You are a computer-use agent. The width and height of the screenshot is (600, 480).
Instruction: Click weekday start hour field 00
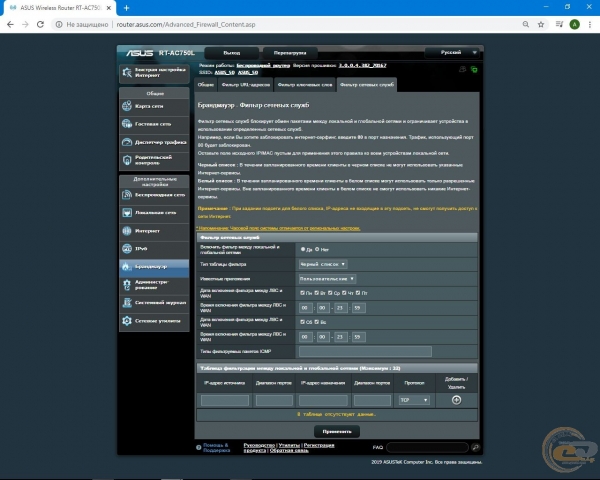click(305, 308)
